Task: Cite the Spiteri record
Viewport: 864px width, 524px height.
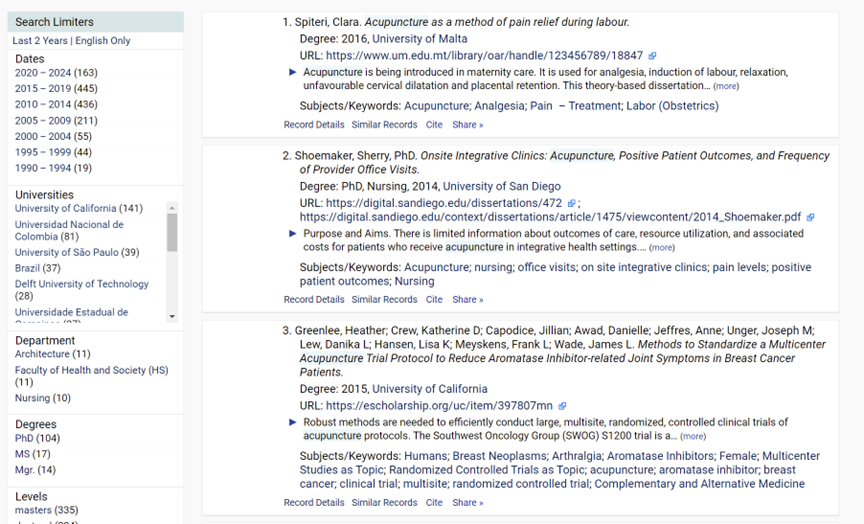Action: point(434,125)
